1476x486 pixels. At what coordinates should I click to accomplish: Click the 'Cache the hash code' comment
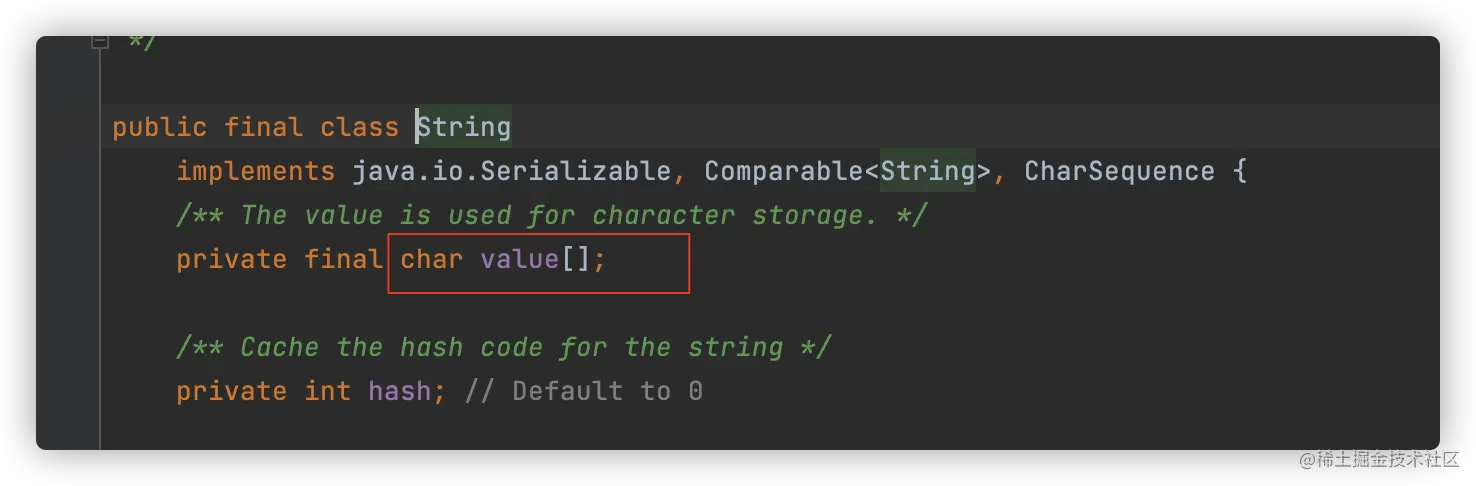[503, 348]
